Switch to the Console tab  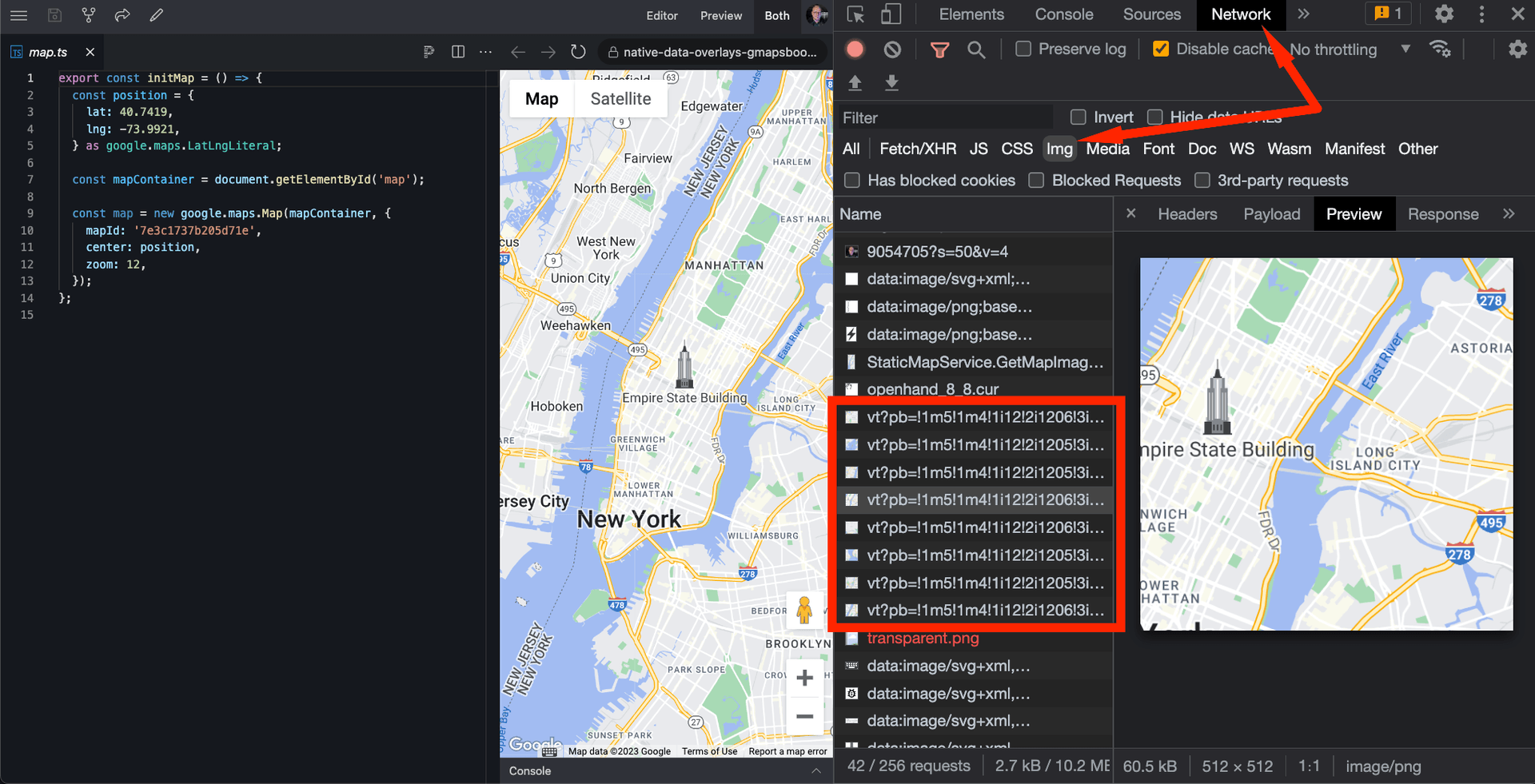point(1064,14)
